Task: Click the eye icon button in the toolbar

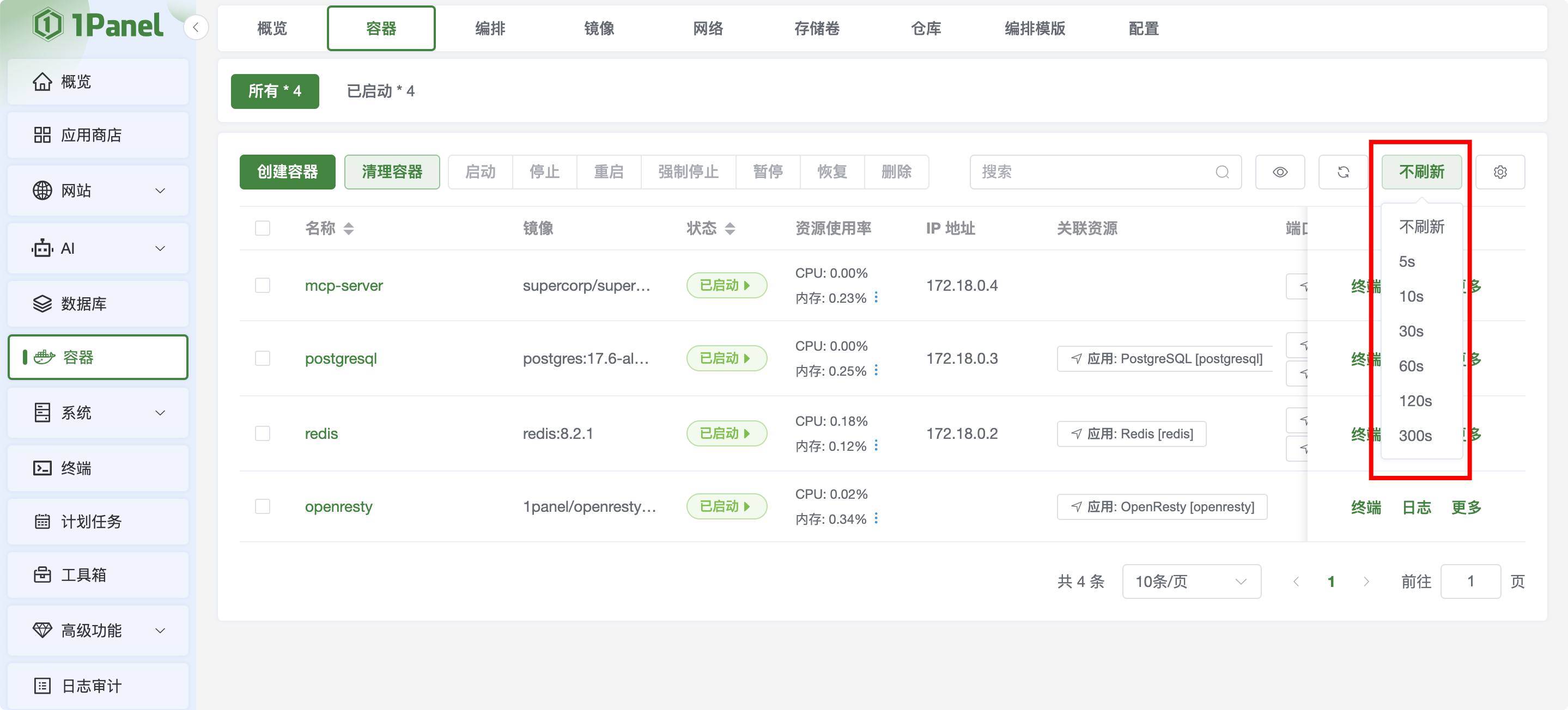Action: click(x=1279, y=172)
